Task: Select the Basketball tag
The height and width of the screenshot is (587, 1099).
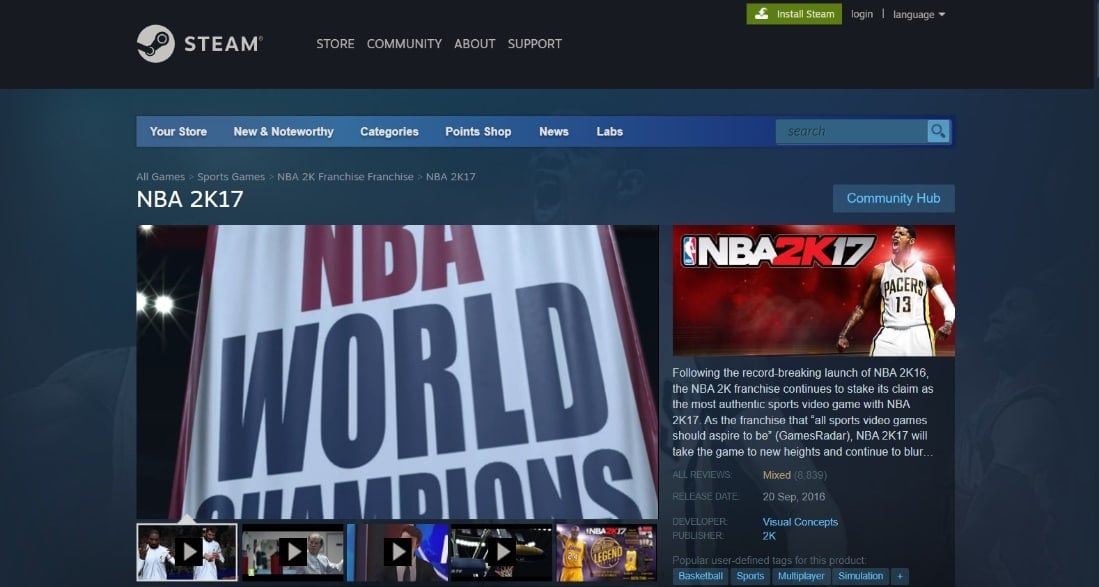Action: pyautogui.click(x=700, y=575)
